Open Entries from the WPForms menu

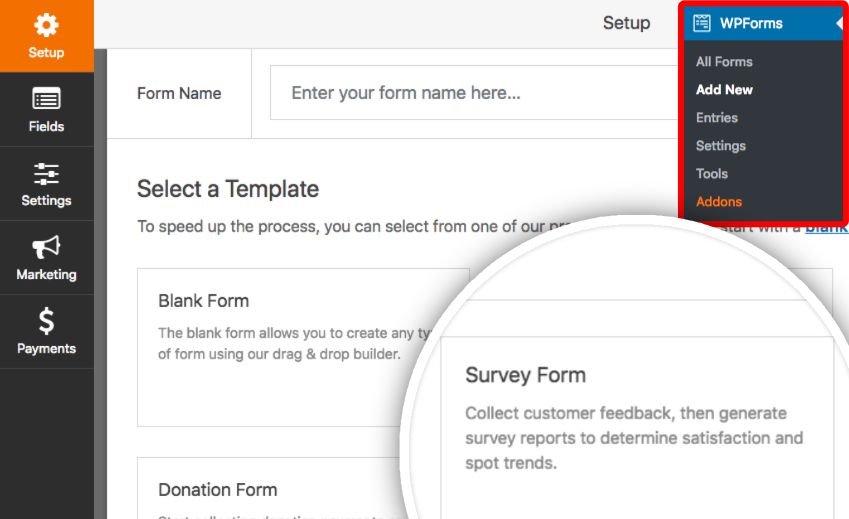(x=717, y=118)
